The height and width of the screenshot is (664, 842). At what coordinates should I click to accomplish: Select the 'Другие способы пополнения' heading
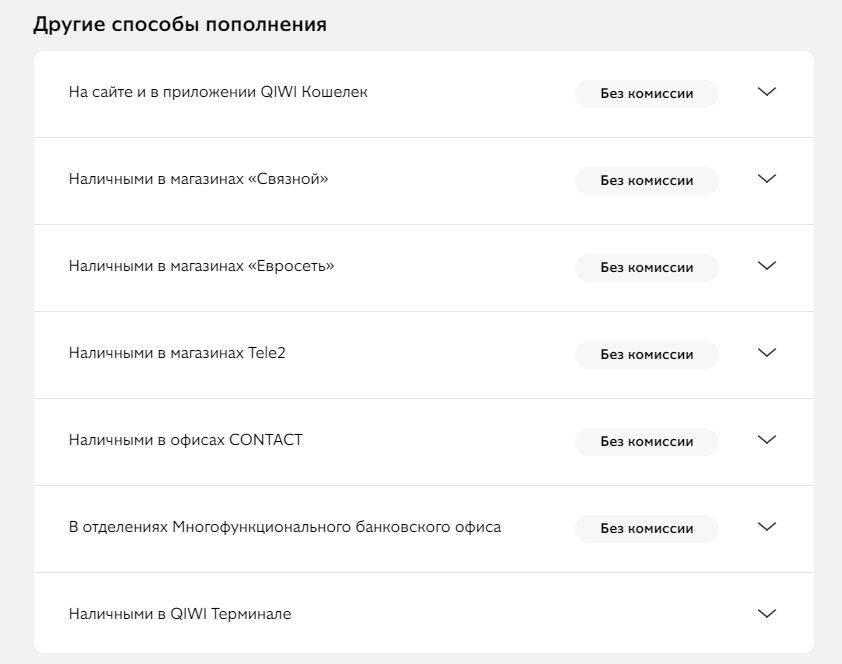180,25
